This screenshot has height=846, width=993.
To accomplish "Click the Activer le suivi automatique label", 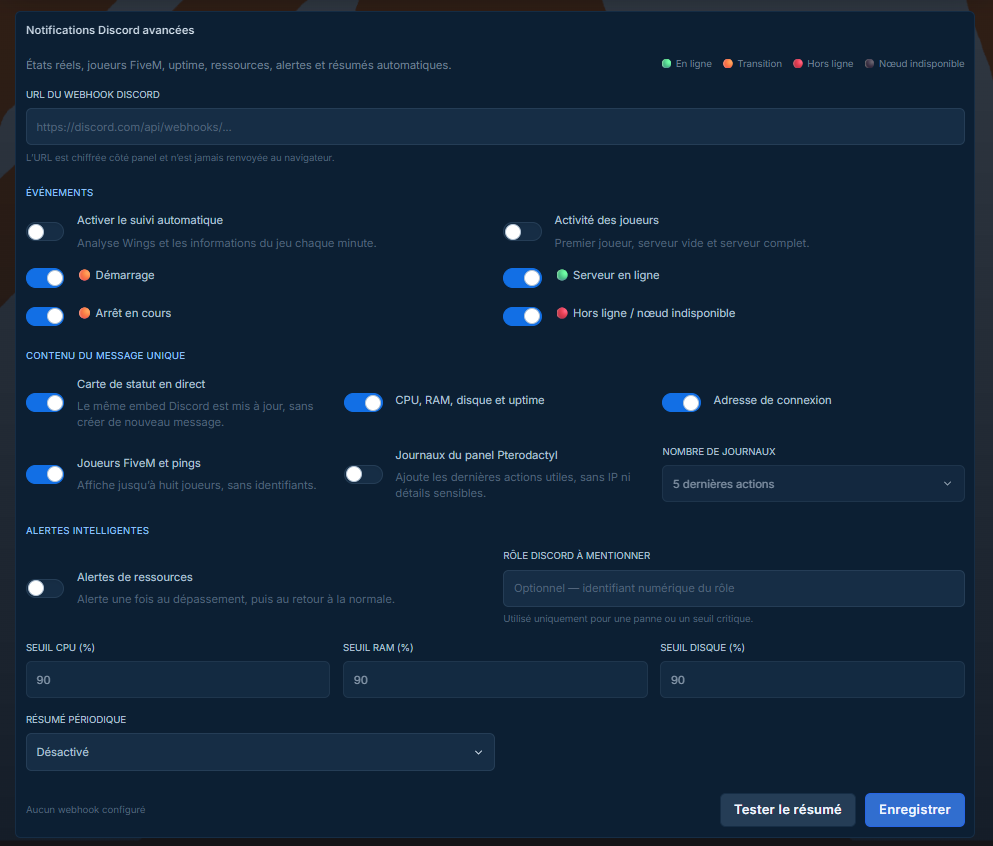I will point(150,220).
